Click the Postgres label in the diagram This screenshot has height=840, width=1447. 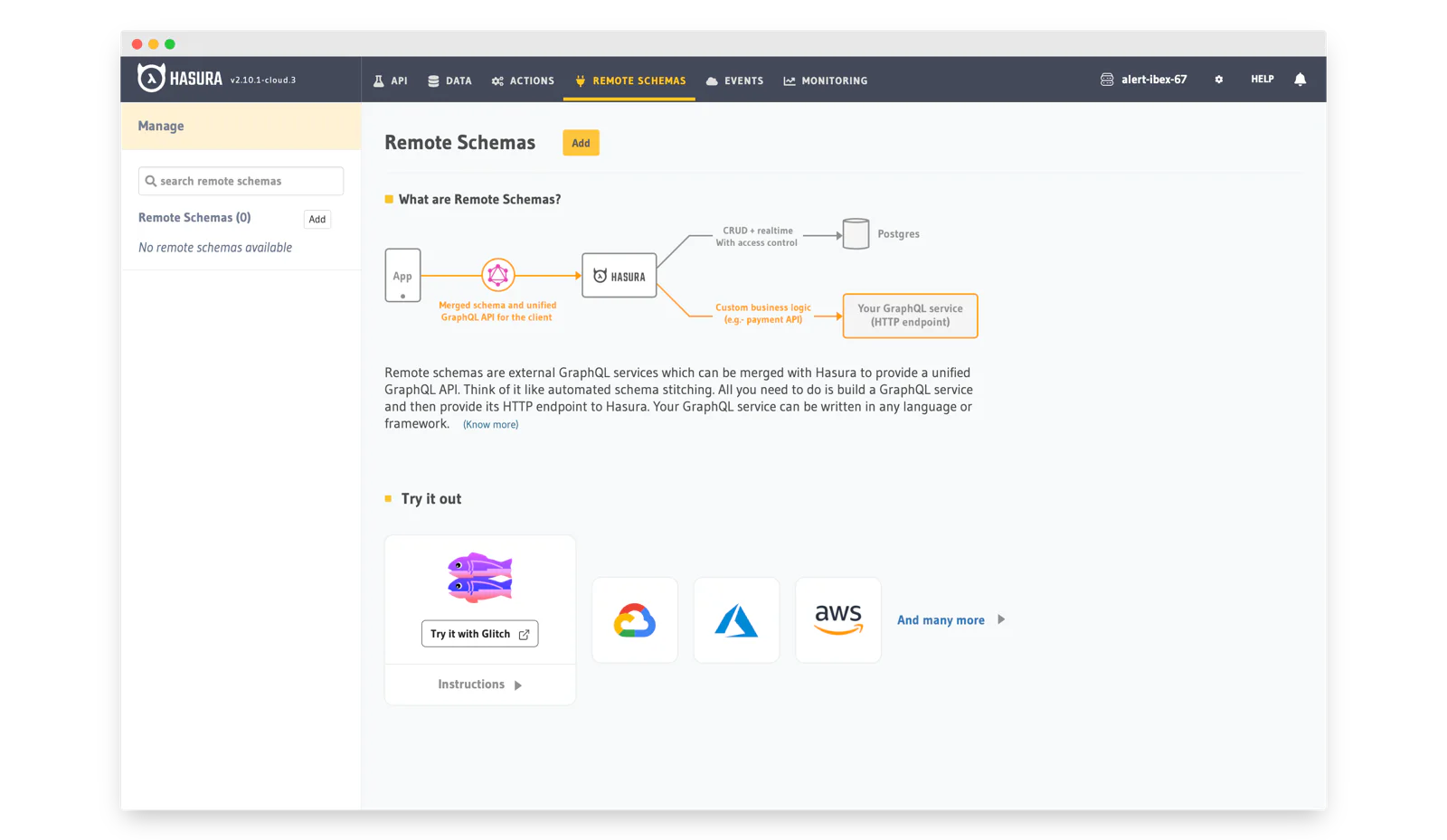[x=898, y=233]
